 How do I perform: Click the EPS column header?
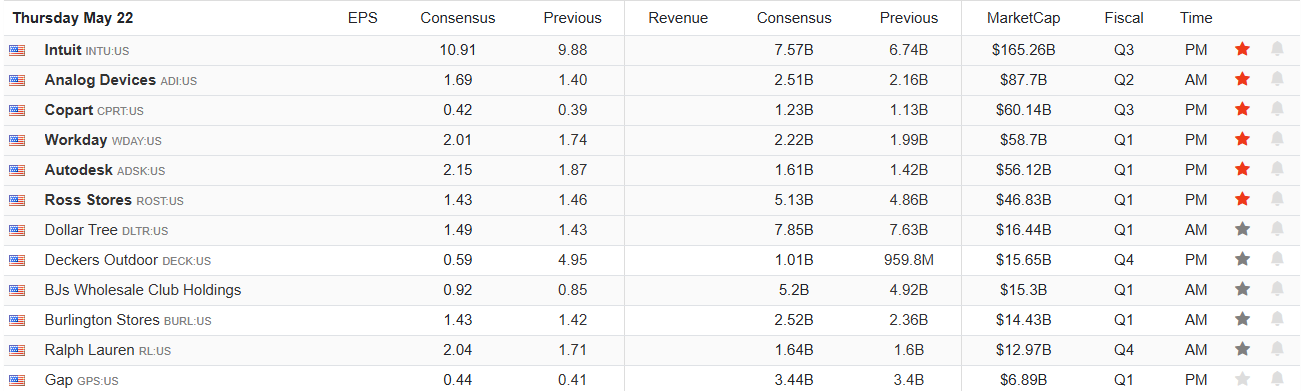(x=363, y=18)
